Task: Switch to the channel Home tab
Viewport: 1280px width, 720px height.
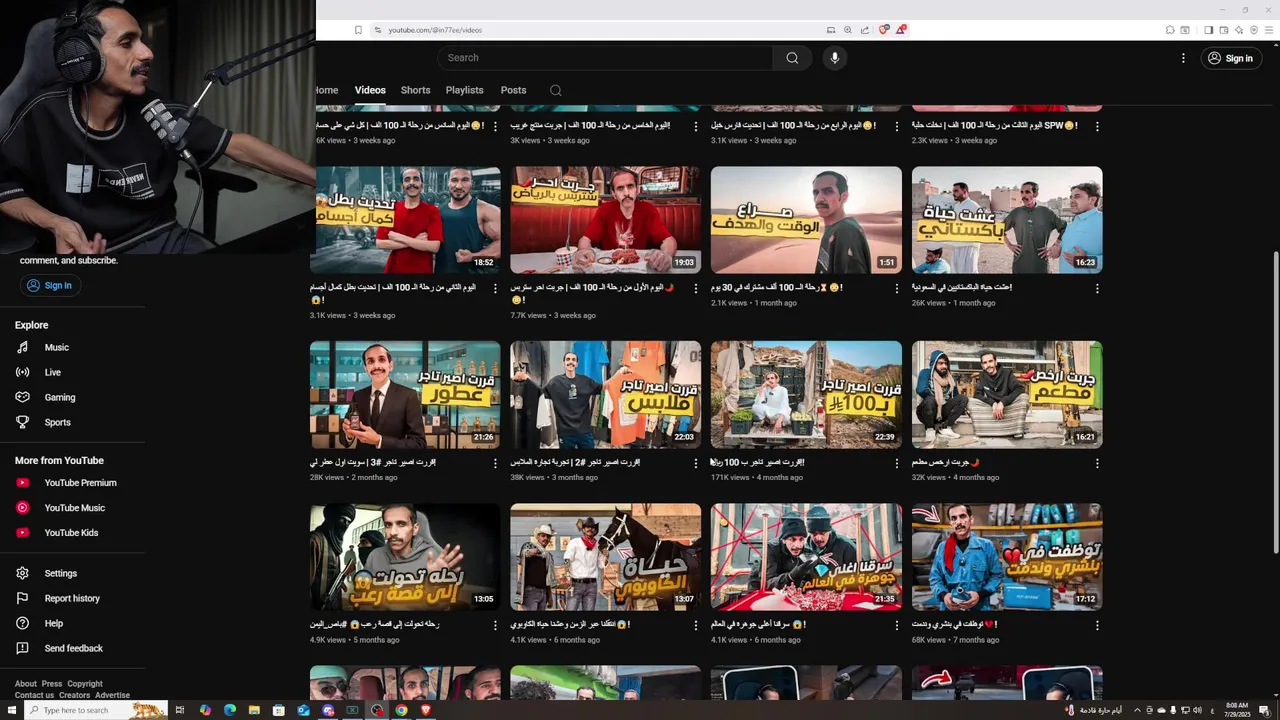Action: click(x=327, y=90)
